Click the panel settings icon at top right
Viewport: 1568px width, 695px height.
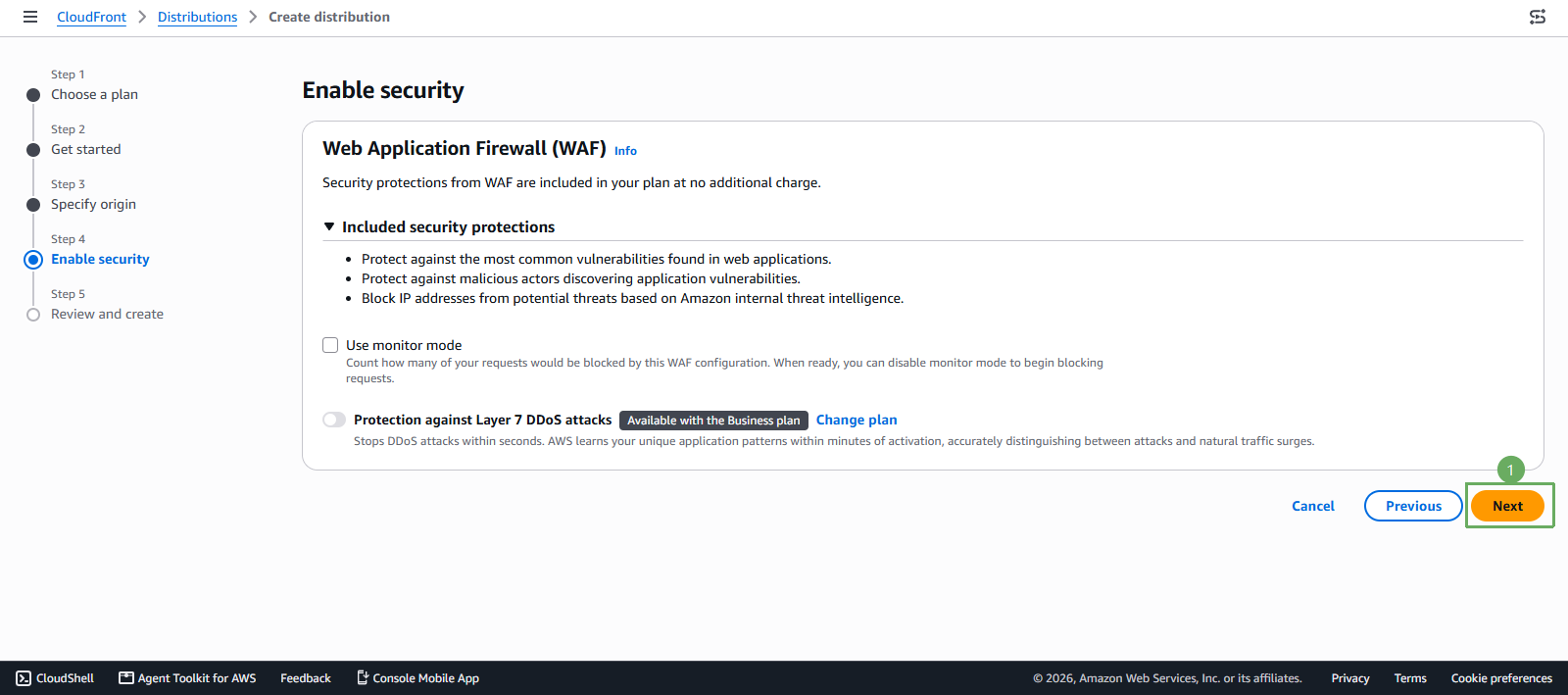click(x=1538, y=17)
